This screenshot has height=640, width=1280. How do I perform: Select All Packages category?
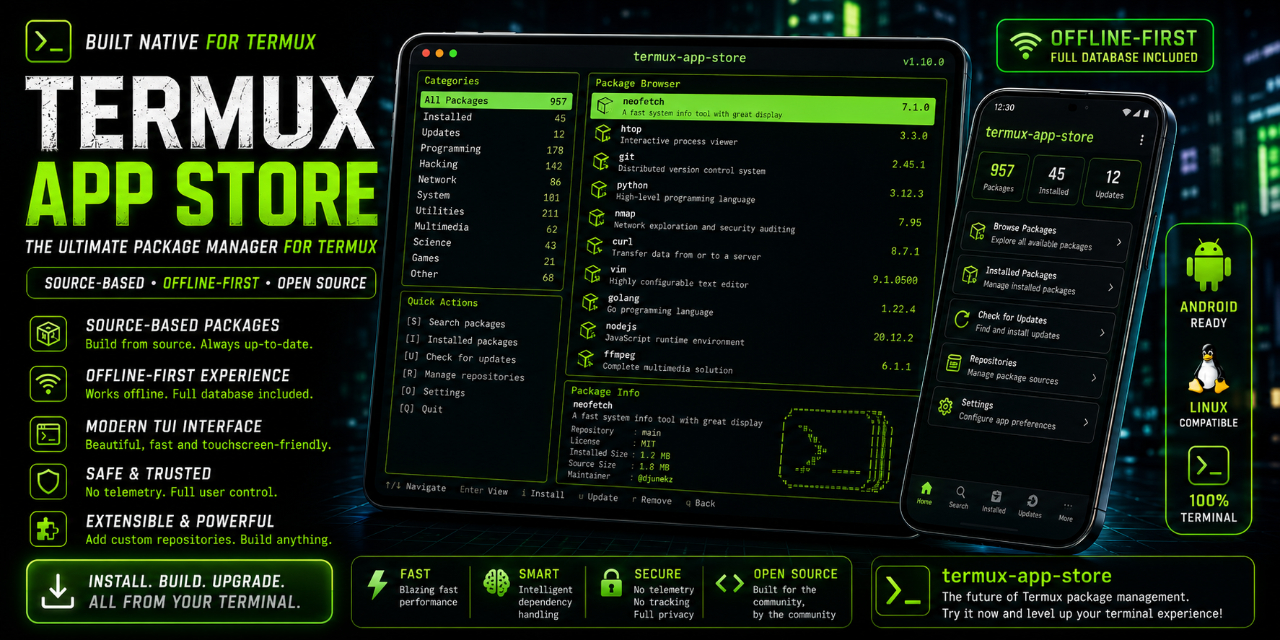pos(495,100)
